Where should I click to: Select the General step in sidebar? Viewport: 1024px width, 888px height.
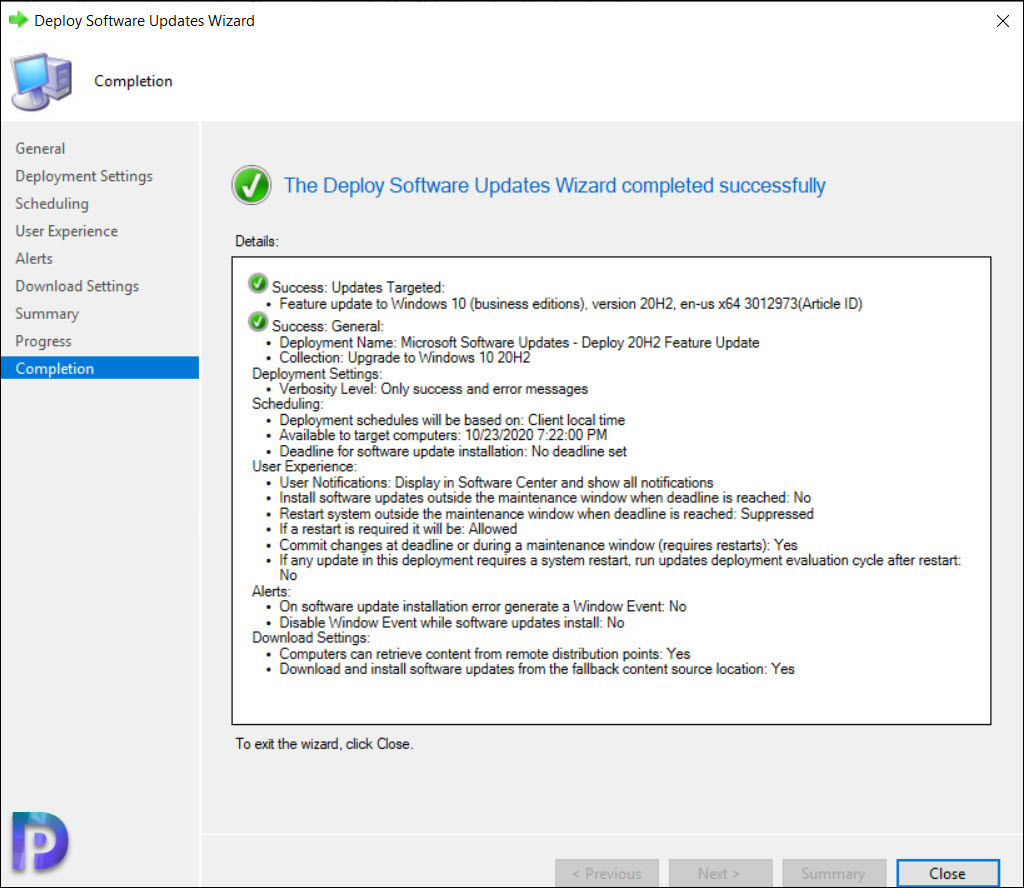point(40,148)
